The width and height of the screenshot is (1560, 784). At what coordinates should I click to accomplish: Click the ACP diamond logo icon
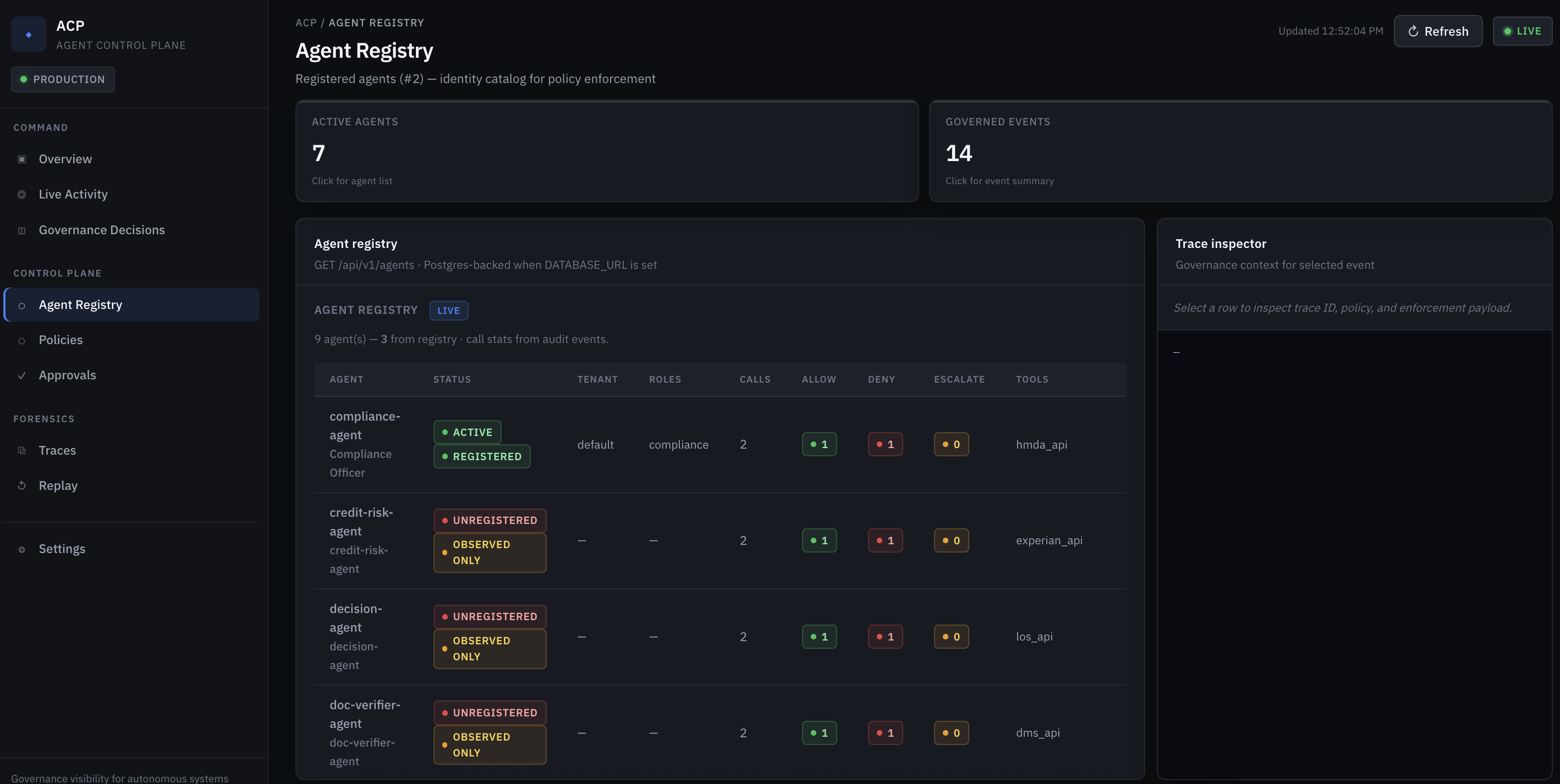click(x=29, y=35)
